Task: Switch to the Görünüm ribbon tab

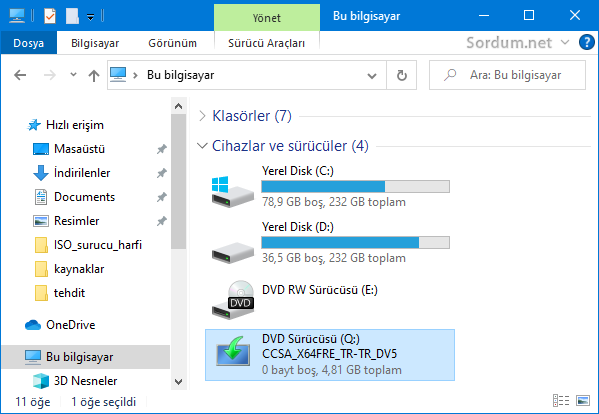Action: pyautogui.click(x=172, y=43)
